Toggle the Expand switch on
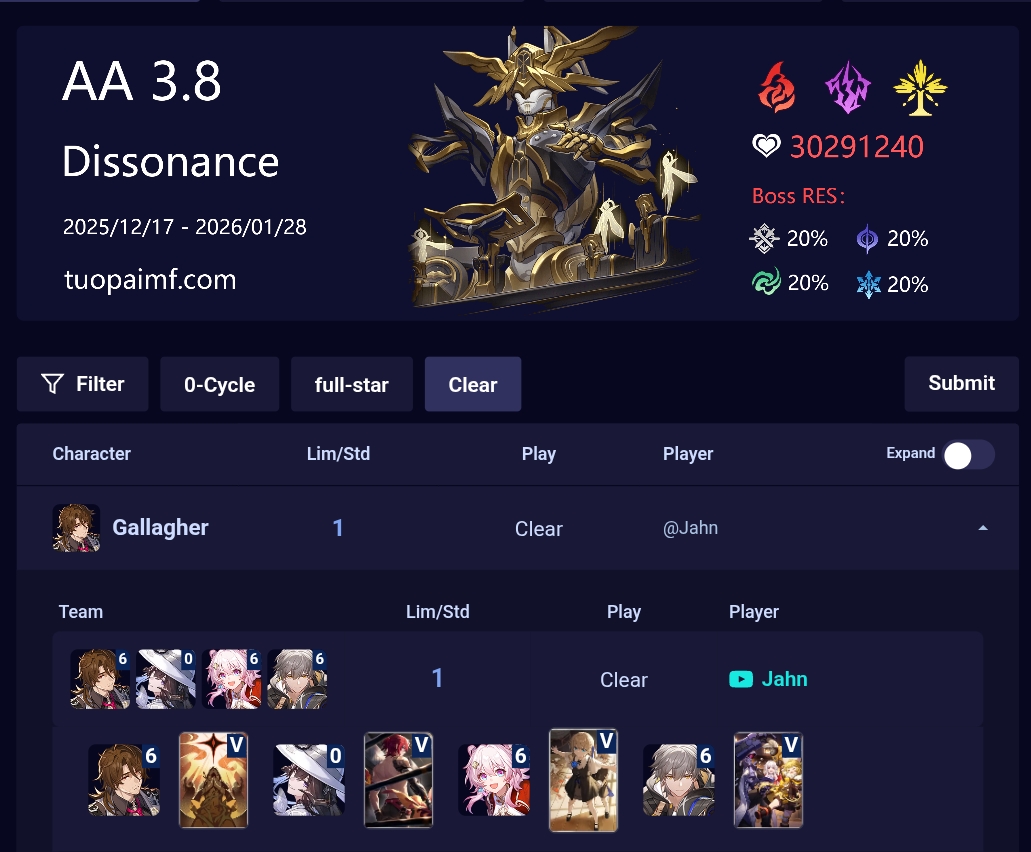 point(969,455)
